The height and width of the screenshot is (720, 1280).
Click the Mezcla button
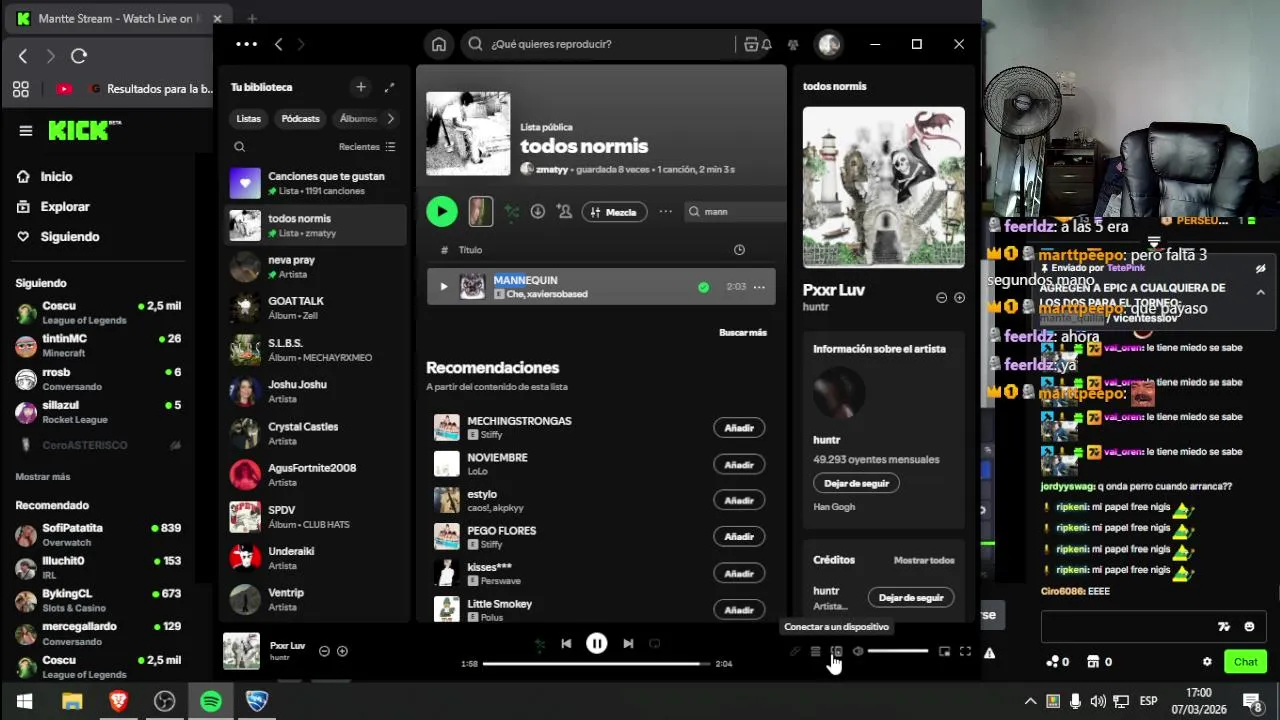point(614,212)
